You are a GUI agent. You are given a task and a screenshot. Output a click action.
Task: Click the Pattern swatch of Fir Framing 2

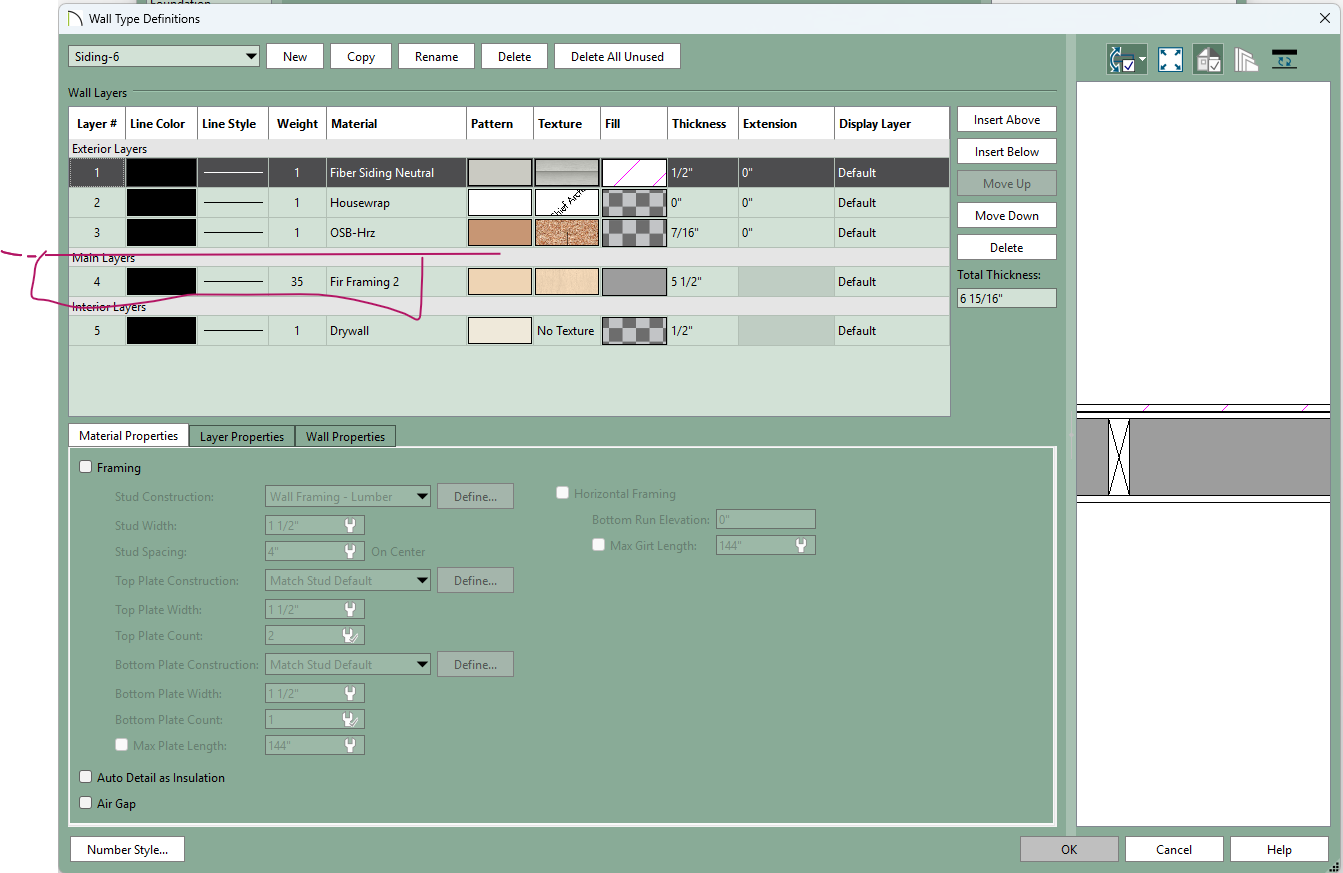(500, 281)
